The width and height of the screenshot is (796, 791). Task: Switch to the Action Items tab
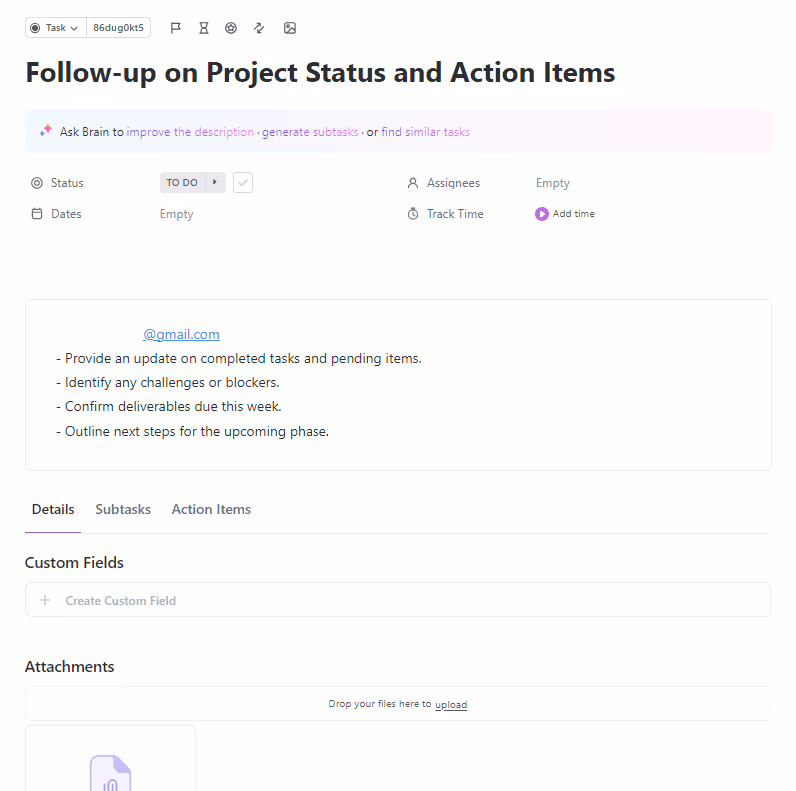click(x=211, y=510)
